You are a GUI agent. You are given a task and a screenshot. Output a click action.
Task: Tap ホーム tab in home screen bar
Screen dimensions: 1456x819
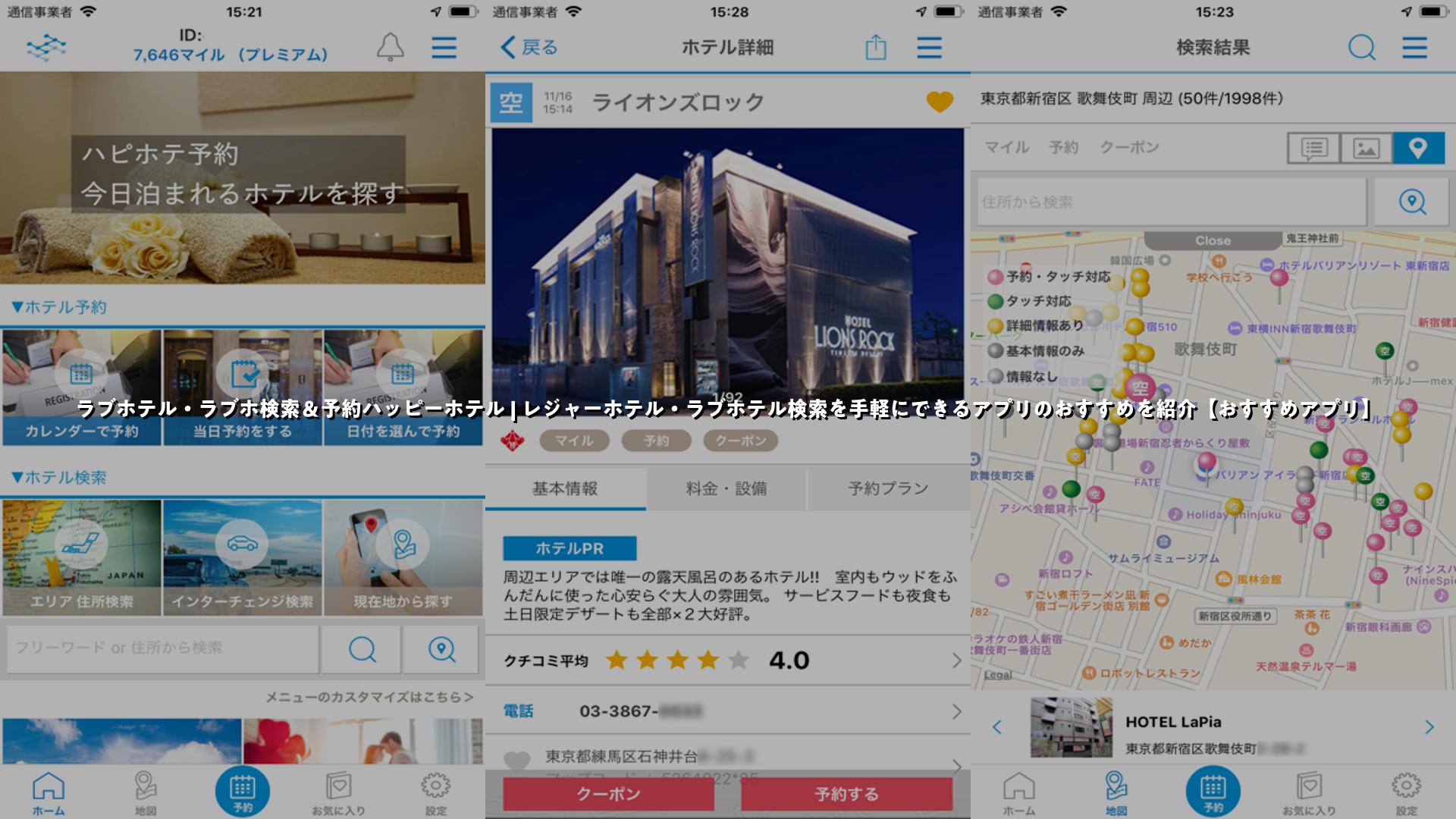click(x=49, y=794)
